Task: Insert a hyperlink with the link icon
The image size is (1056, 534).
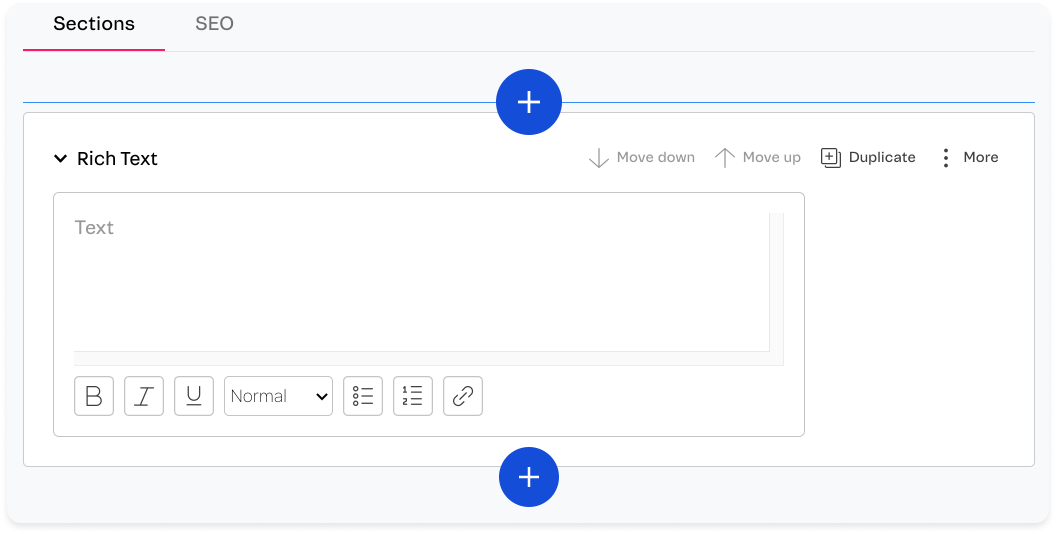Action: point(463,396)
